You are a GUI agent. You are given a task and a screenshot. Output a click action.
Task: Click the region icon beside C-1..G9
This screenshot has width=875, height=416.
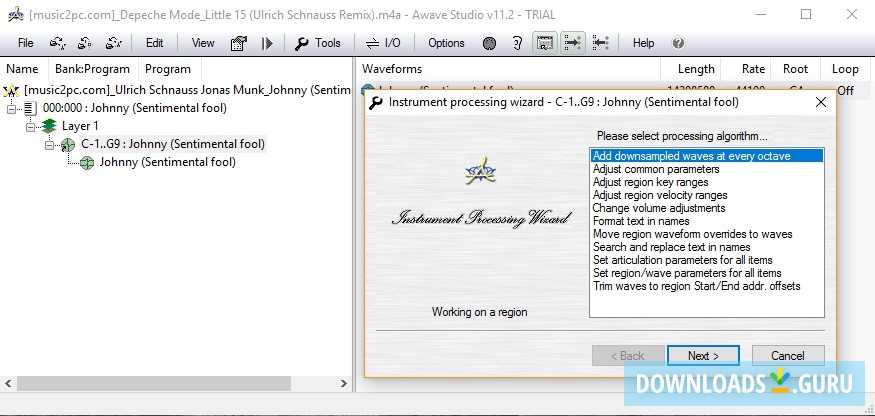coord(68,145)
